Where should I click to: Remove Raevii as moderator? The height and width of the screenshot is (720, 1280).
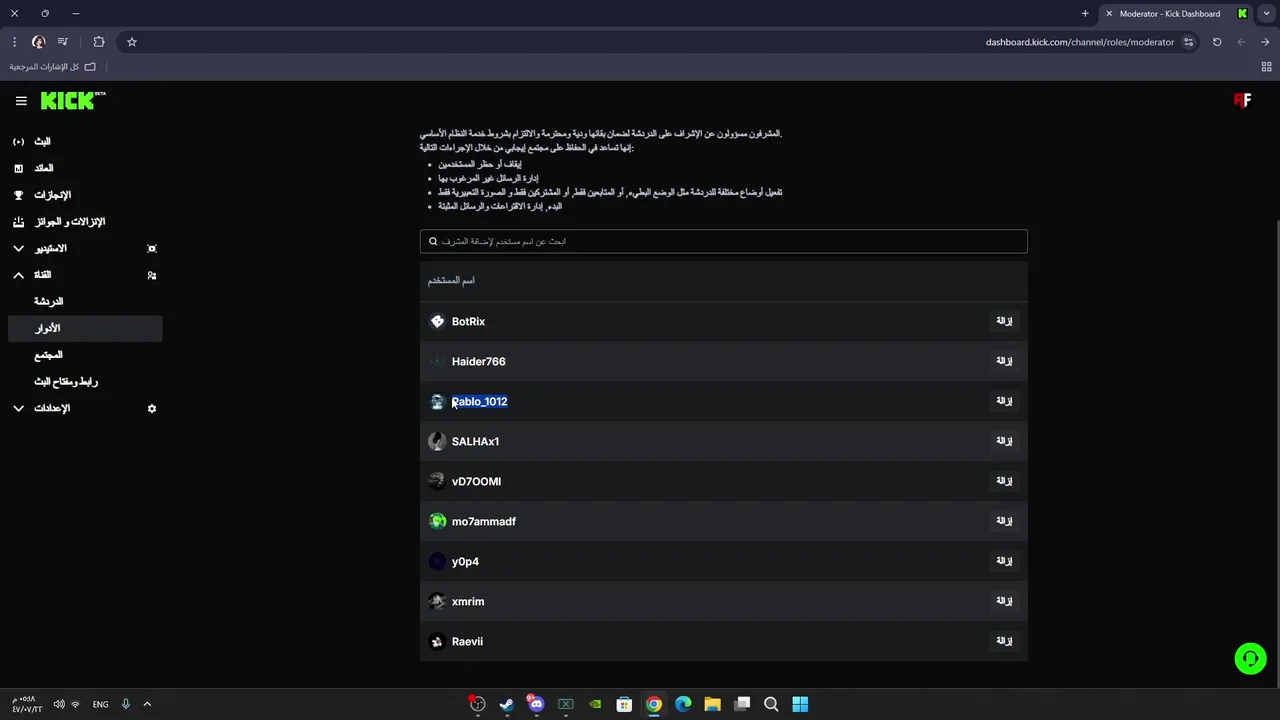click(x=1004, y=641)
